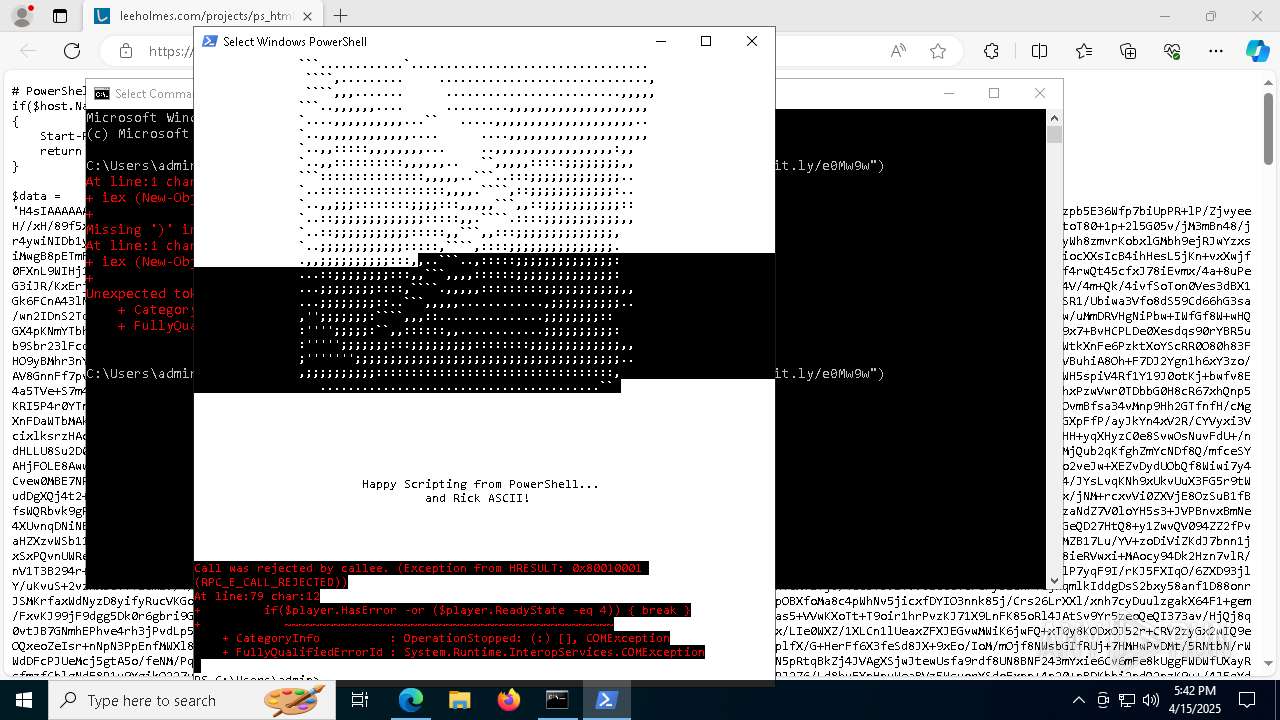Open Edge settings and more menu

coord(1216,51)
